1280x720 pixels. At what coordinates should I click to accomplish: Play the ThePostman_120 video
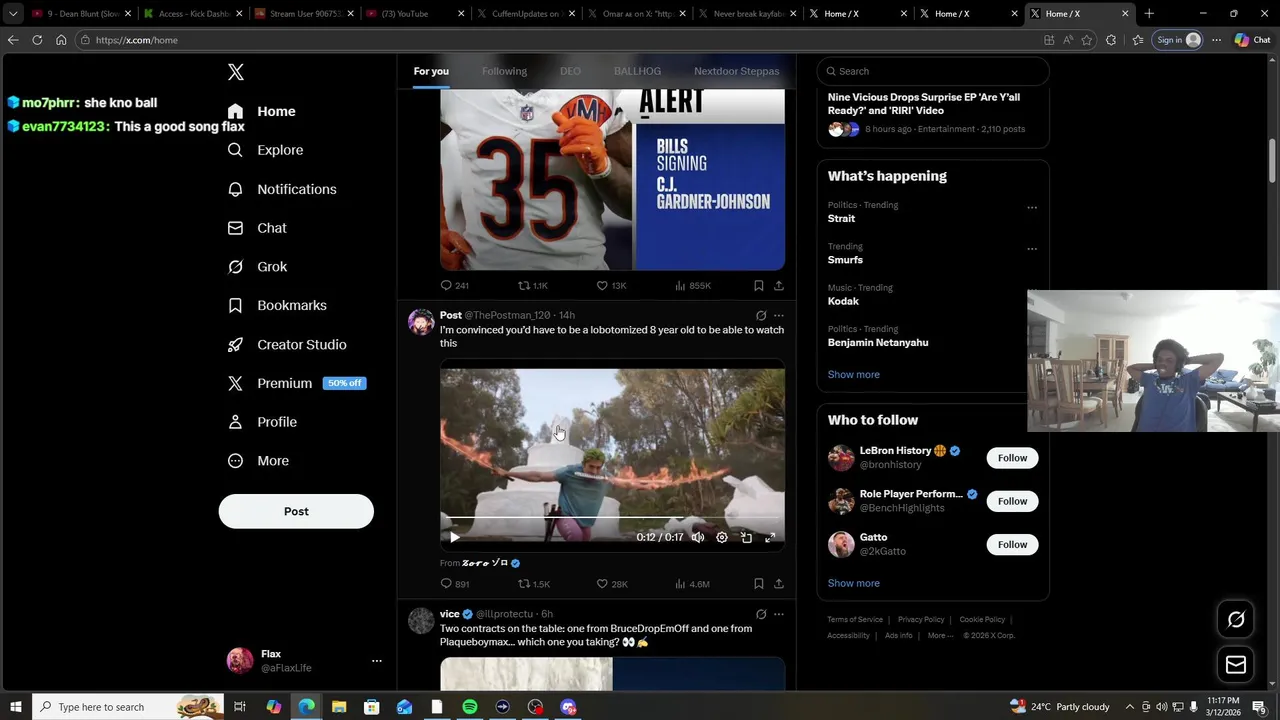click(x=455, y=538)
